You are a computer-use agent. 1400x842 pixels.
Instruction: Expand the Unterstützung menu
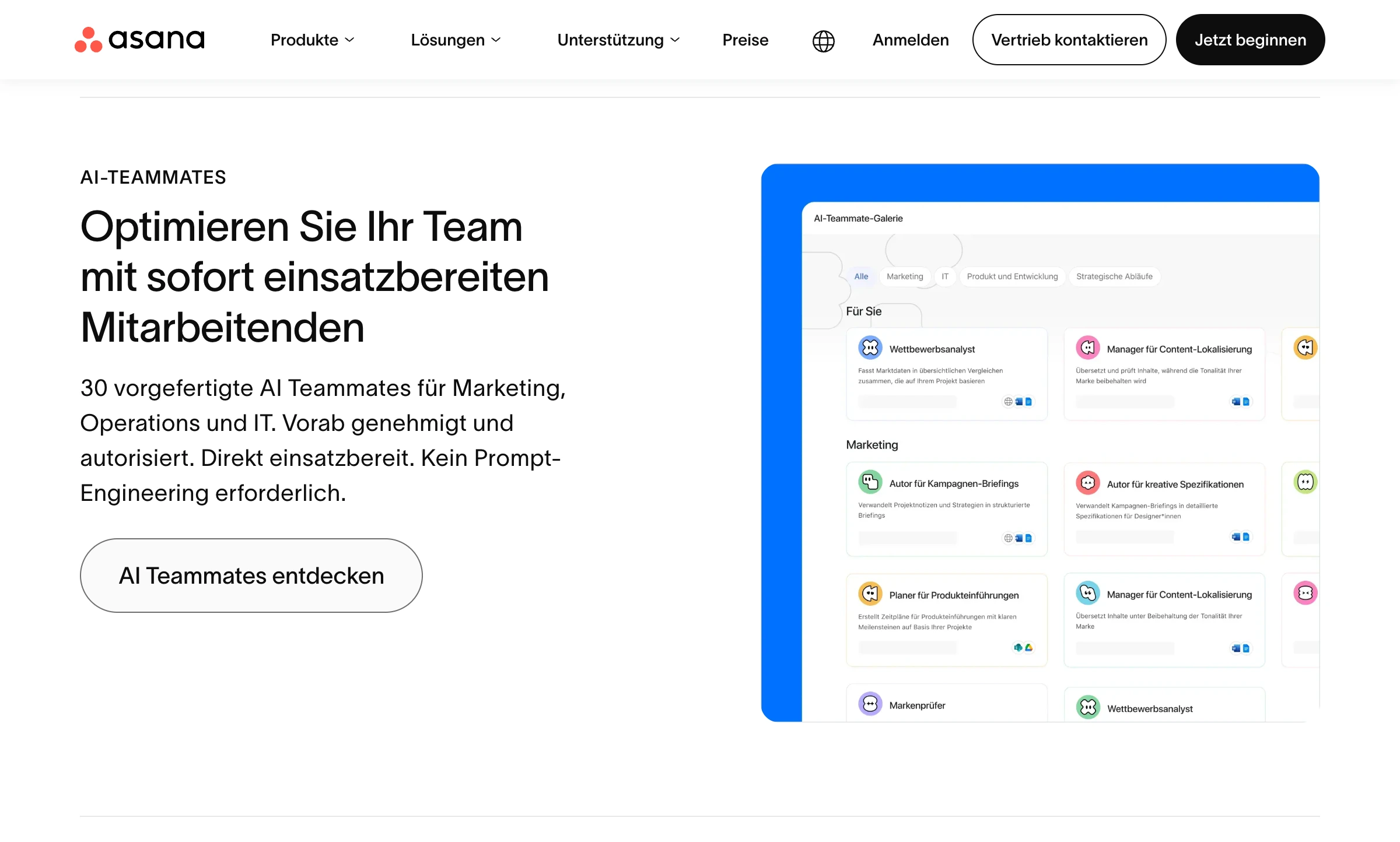618,40
